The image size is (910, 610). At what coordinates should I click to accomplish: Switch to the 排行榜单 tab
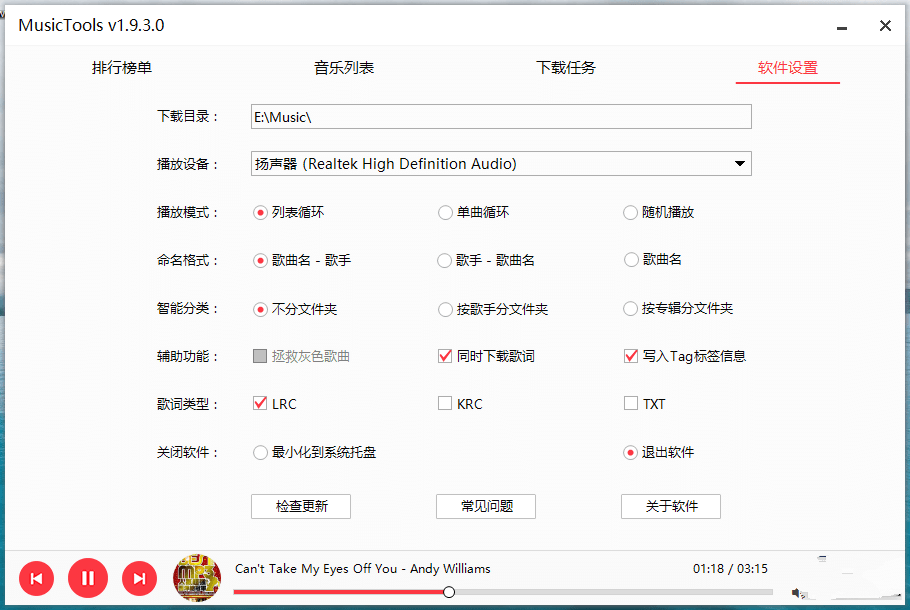[122, 68]
